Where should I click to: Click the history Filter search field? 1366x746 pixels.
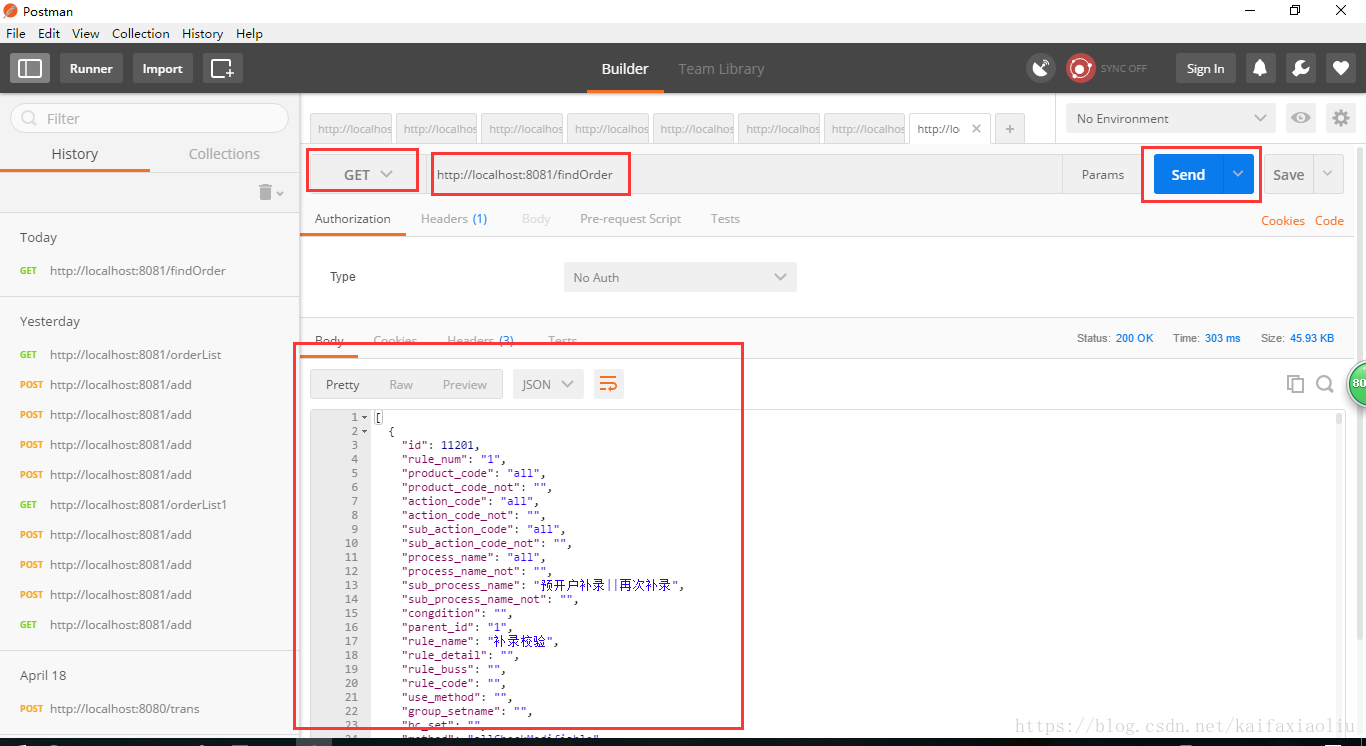pos(149,118)
